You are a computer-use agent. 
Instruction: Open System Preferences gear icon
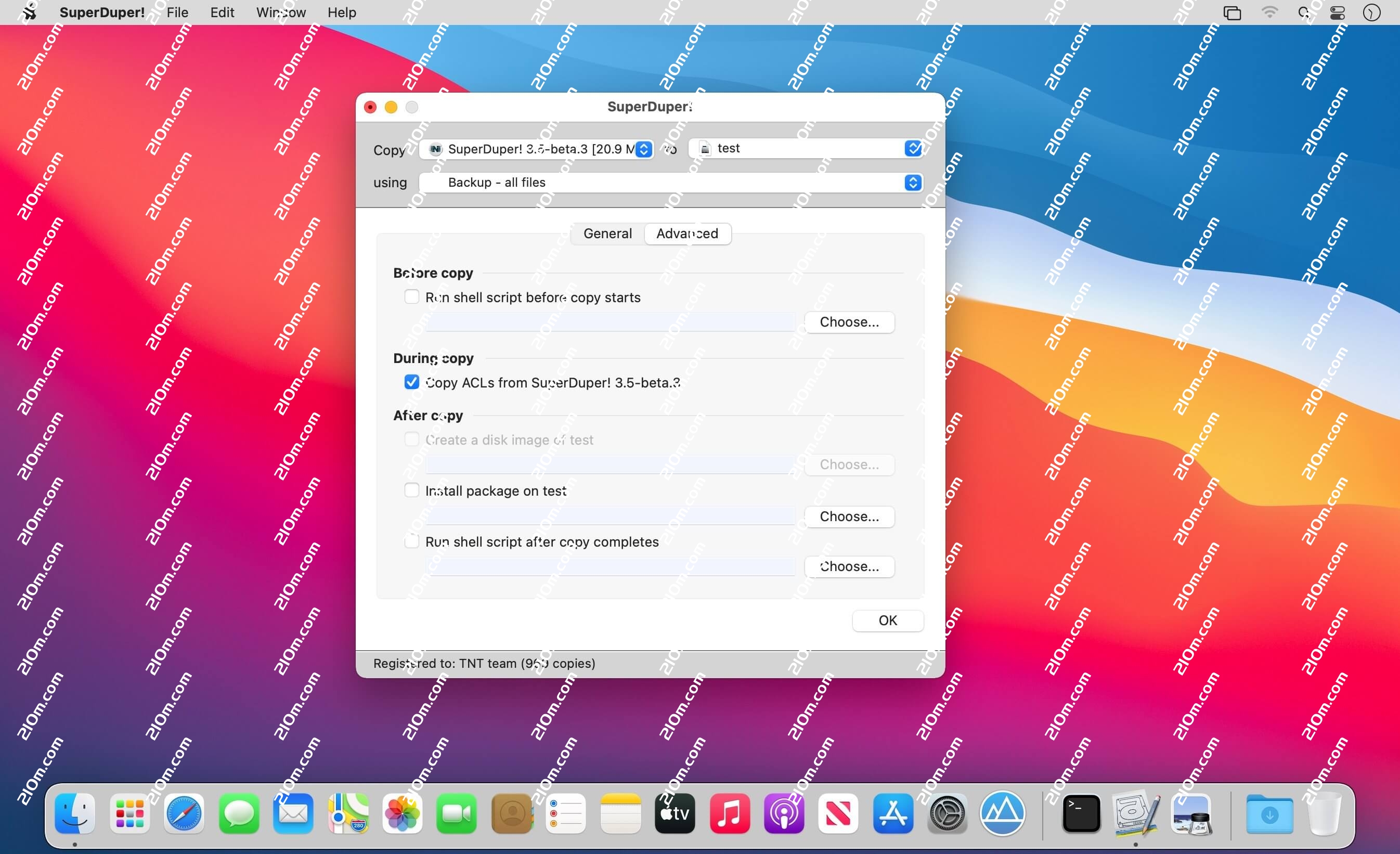[x=947, y=813]
